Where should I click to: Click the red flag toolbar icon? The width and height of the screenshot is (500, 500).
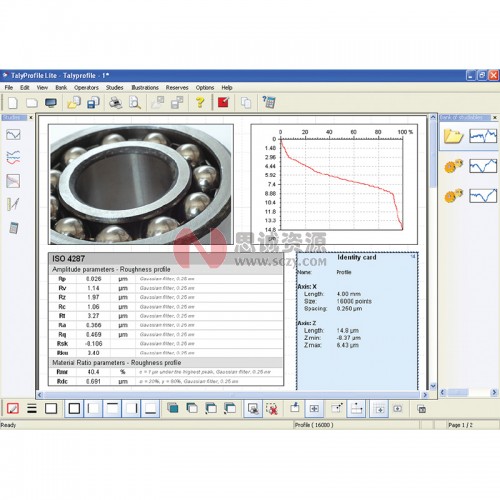click(223, 102)
